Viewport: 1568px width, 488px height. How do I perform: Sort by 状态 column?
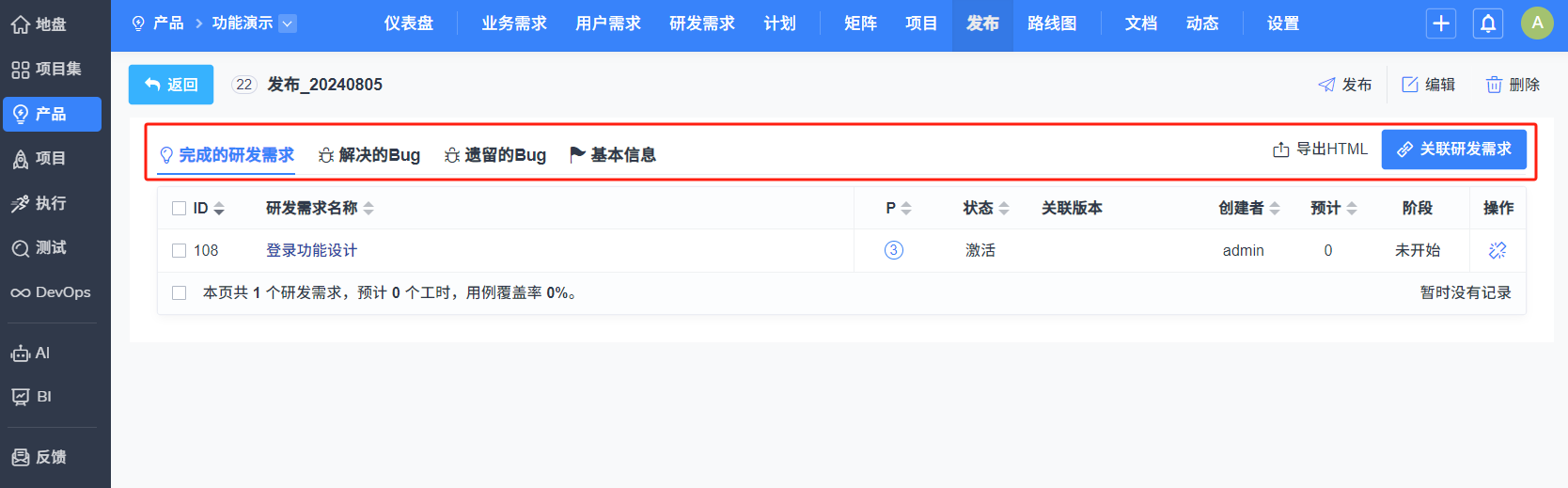[1003, 209]
